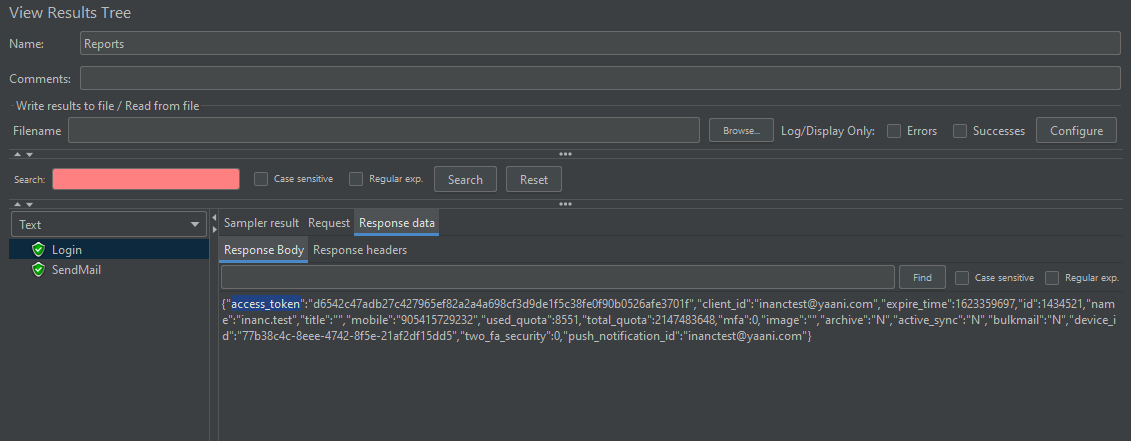This screenshot has height=441, width=1131.
Task: Tick the Successes checkbox
Action: click(x=960, y=131)
